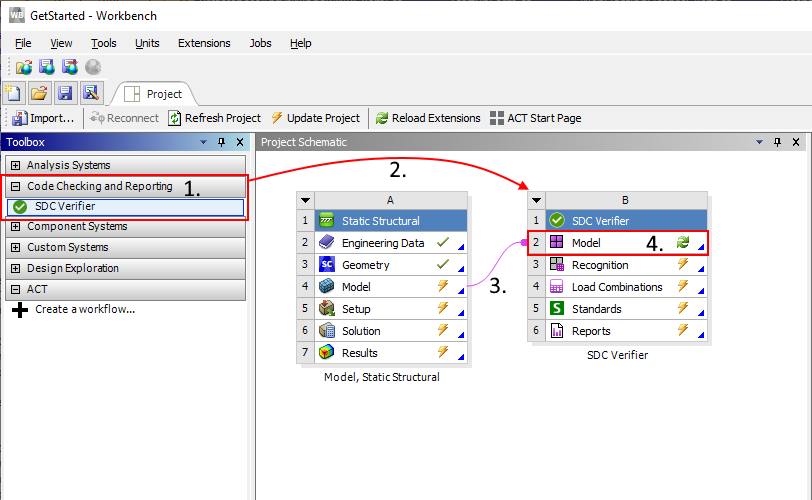Viewport: 812px width, 500px height.
Task: Expand the Analysis Systems toolbox group
Action: point(15,165)
